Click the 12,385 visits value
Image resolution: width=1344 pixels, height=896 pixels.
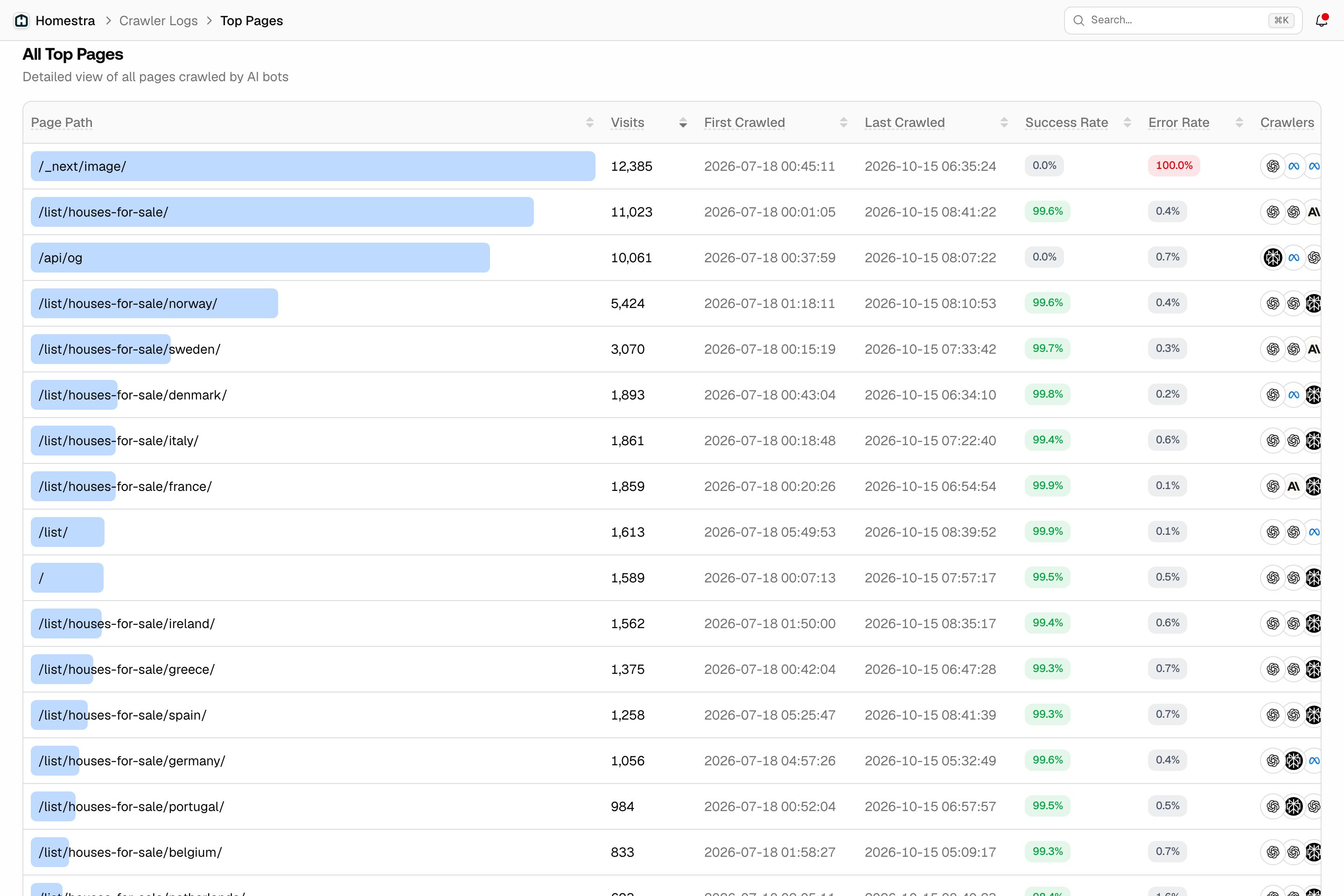pyautogui.click(x=631, y=166)
